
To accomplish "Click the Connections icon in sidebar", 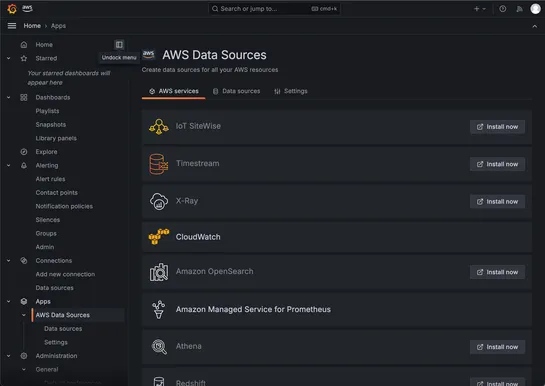I will pyautogui.click(x=24, y=261).
